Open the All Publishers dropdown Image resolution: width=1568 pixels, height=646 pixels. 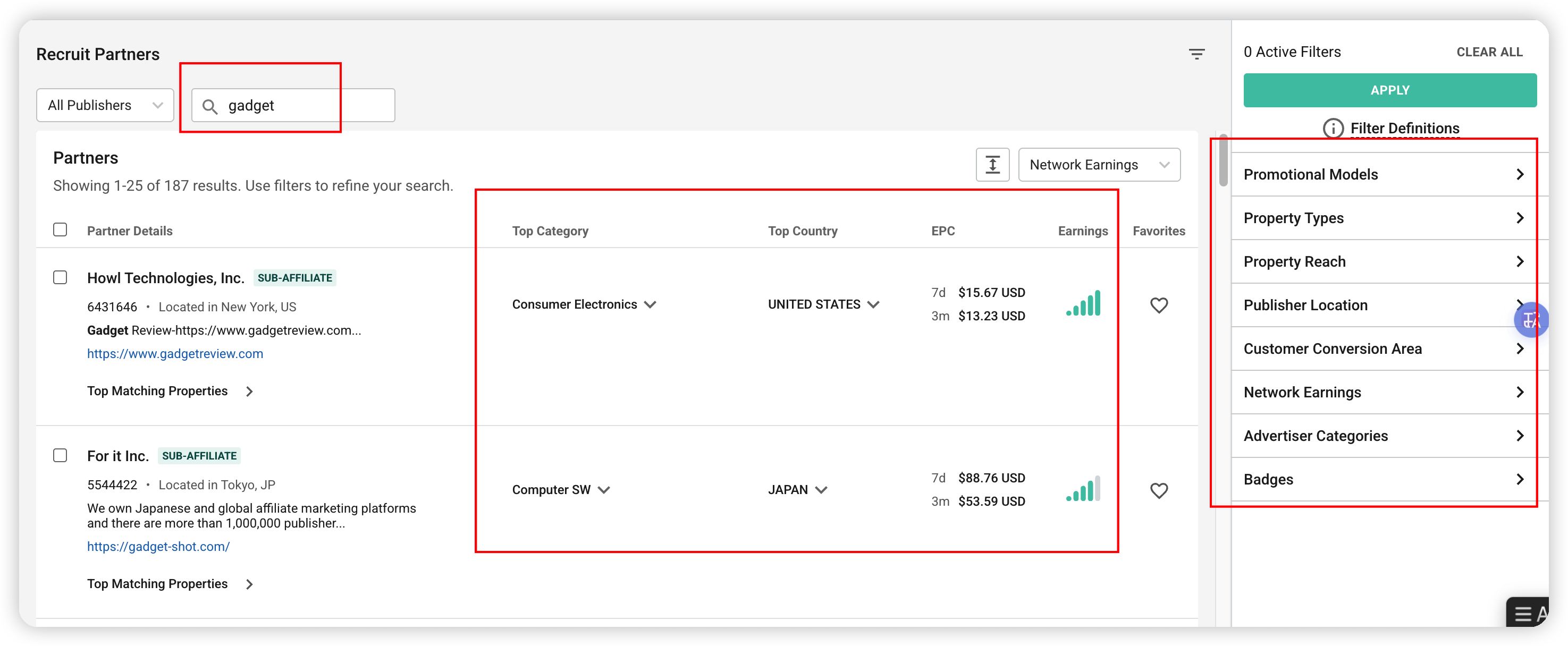click(104, 105)
